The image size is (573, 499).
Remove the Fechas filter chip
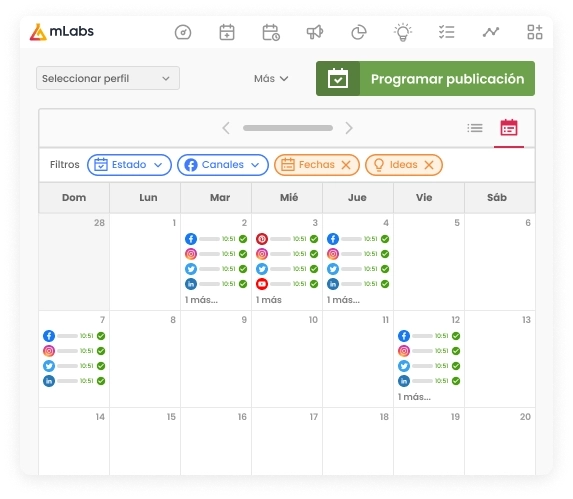click(346, 165)
